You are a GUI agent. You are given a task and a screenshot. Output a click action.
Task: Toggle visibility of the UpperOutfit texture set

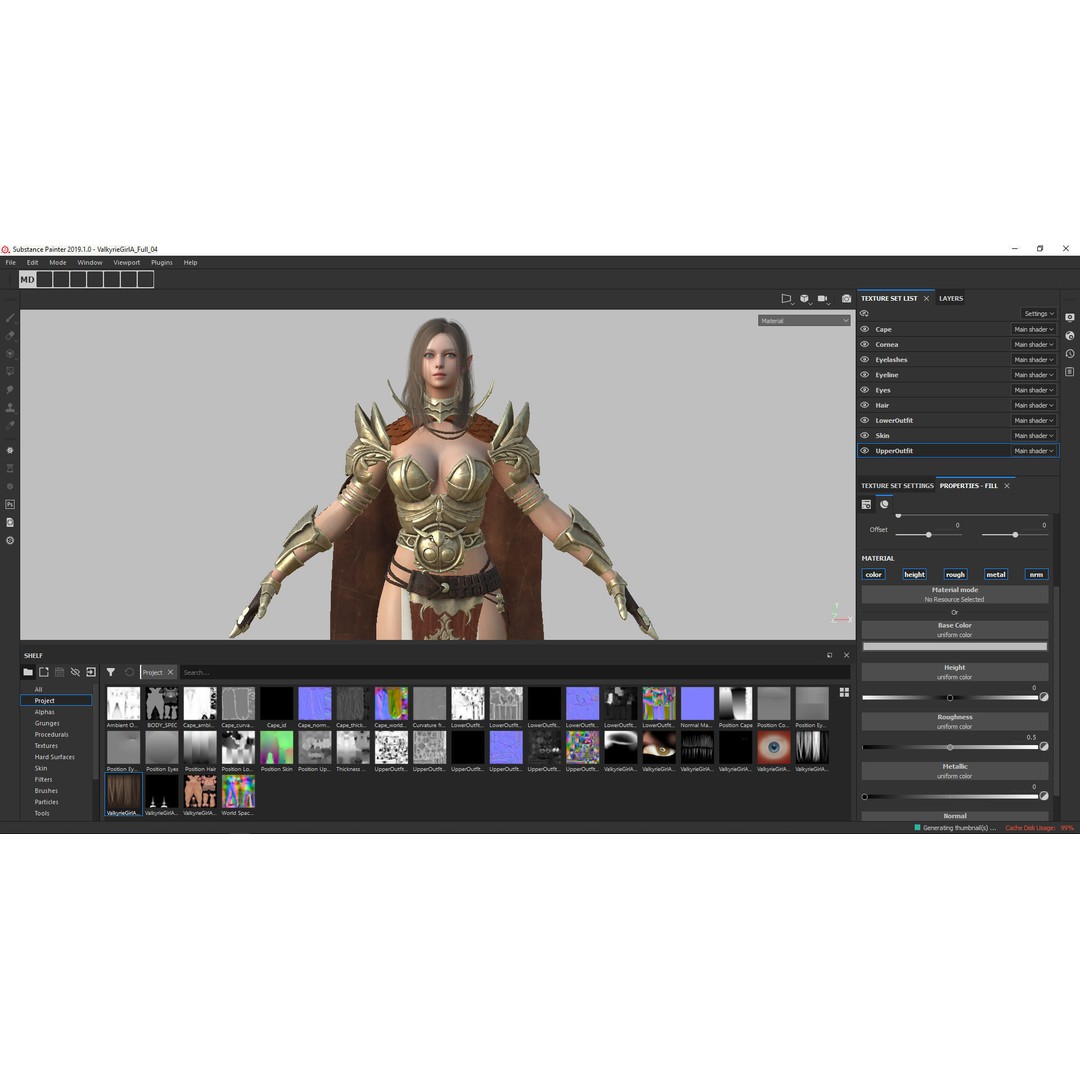tap(864, 450)
